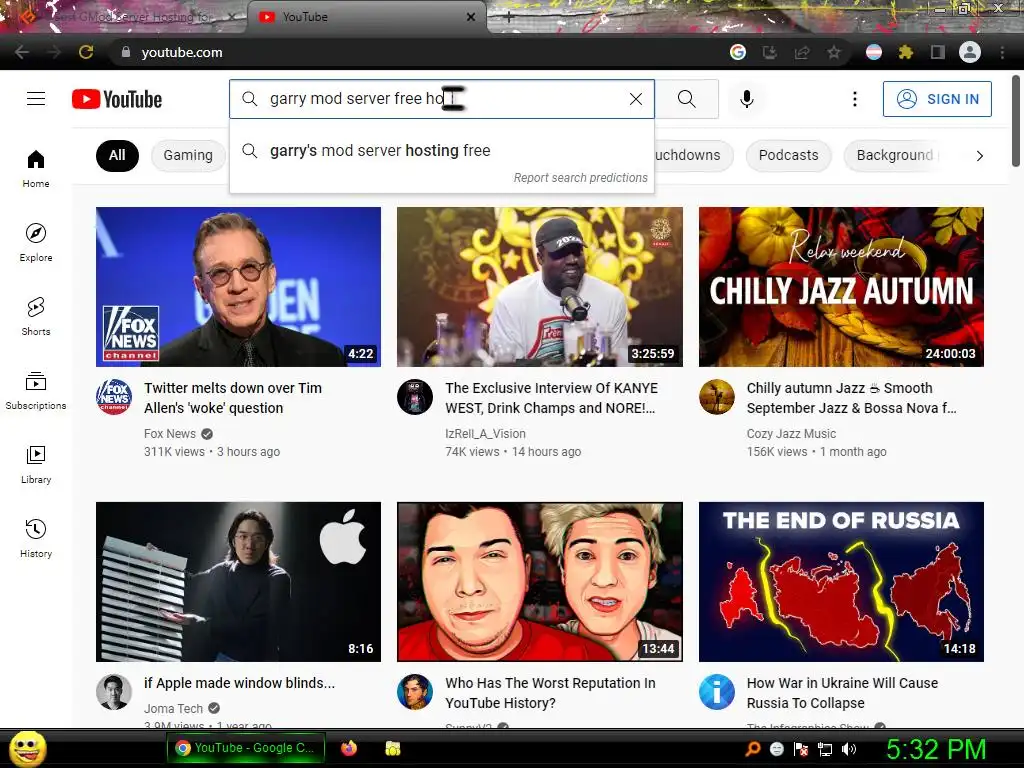Select the Podcasts filter chip

point(788,155)
